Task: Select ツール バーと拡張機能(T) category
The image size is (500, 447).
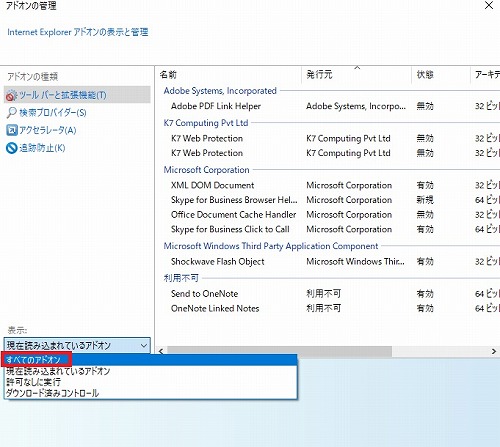Action: pyautogui.click(x=77, y=95)
